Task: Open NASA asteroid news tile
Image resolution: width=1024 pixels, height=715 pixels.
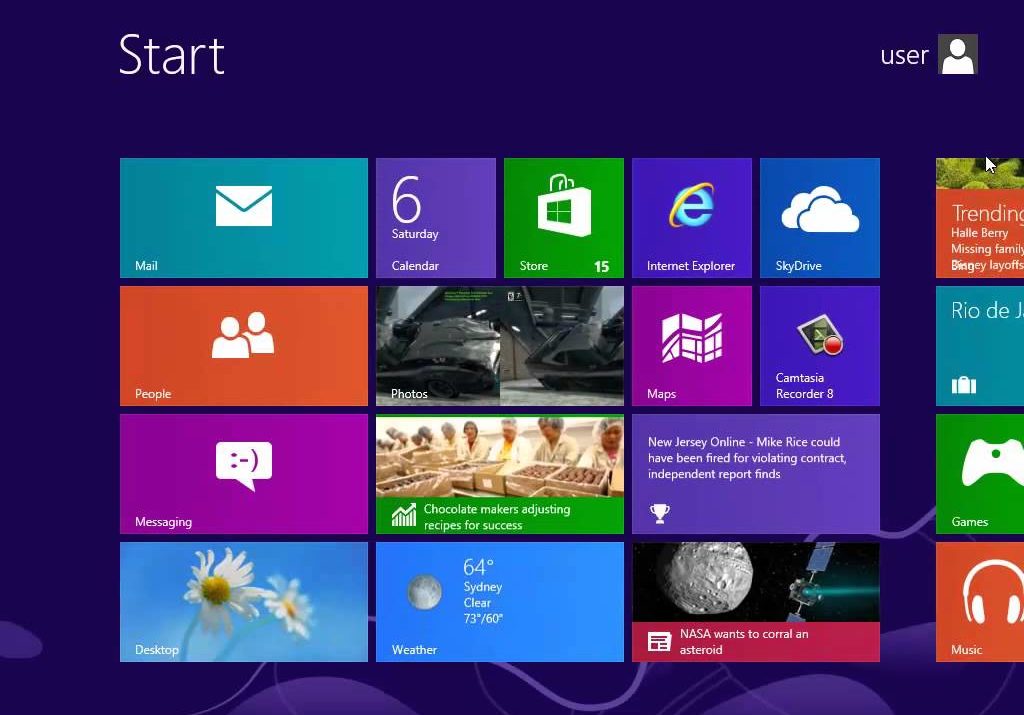Action: coord(755,602)
